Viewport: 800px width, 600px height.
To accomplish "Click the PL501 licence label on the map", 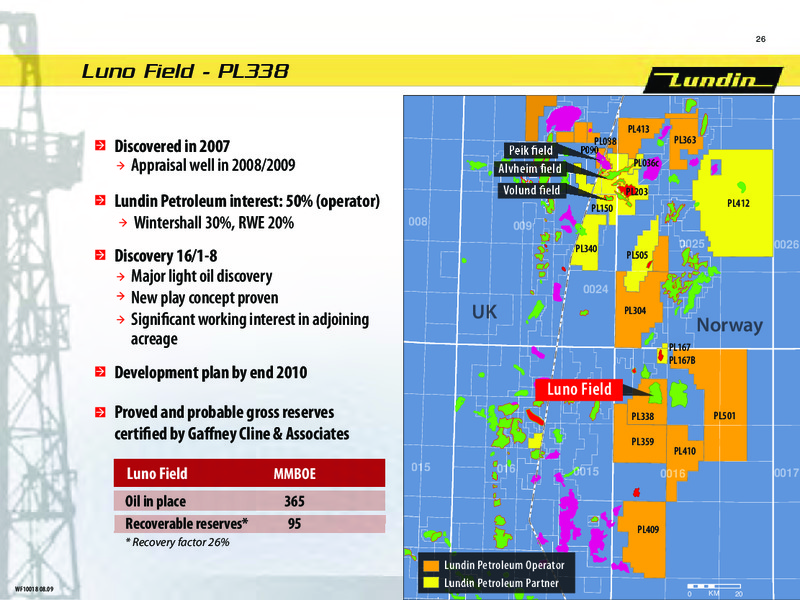I will pos(724,416).
